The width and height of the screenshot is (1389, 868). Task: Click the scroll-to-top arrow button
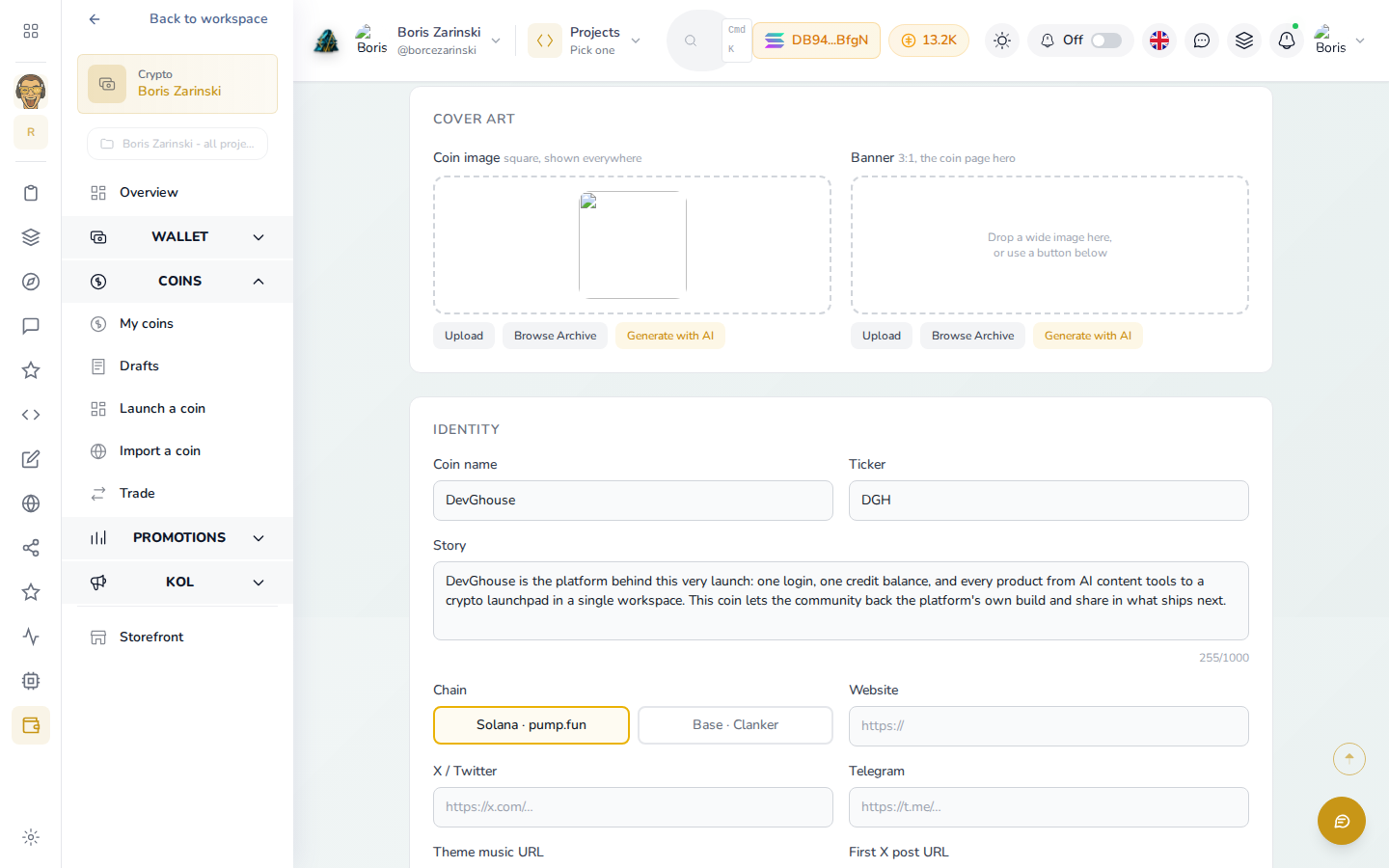point(1349,759)
